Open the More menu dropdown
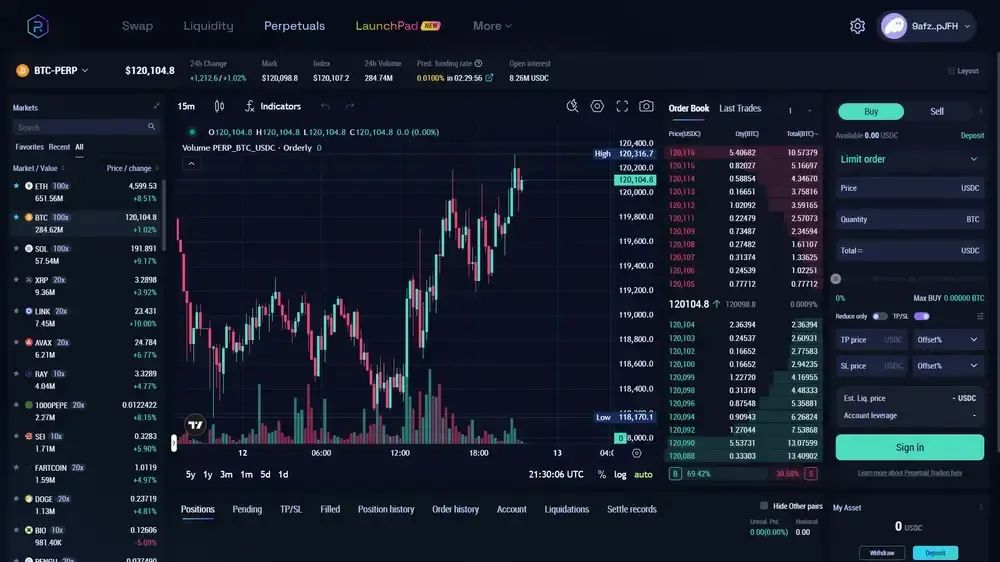Screen dimensions: 1000x562 (x=492, y=26)
